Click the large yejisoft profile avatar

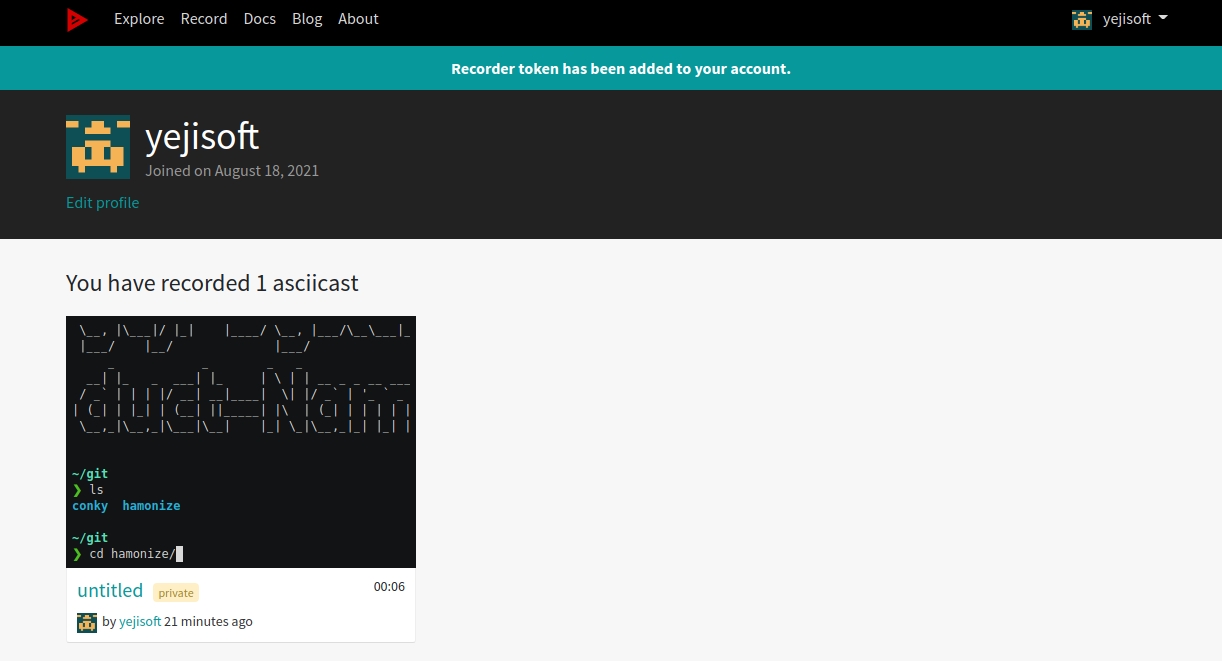pos(98,147)
